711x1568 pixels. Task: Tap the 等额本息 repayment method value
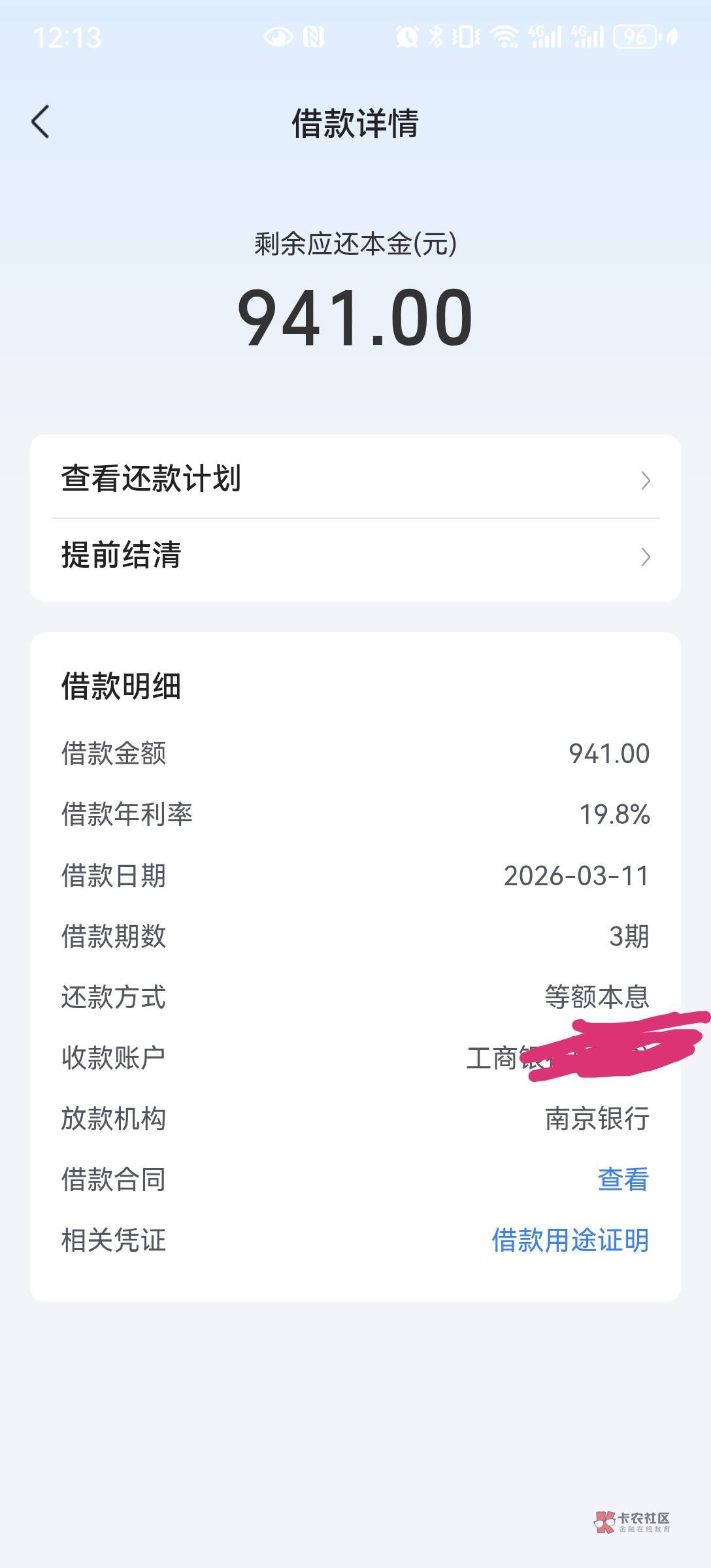(x=597, y=997)
